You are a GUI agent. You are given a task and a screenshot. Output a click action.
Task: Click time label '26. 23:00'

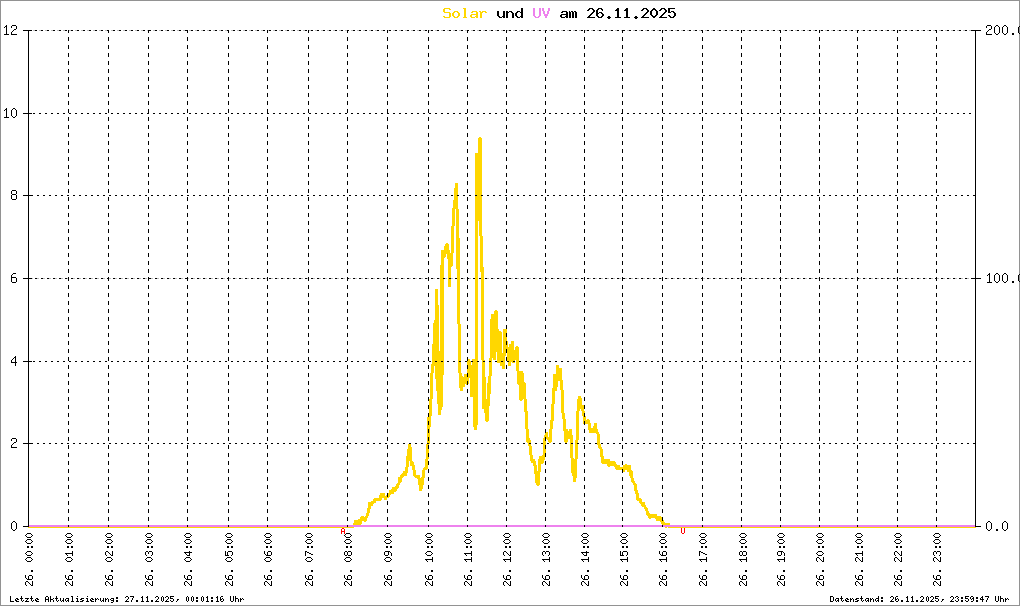point(937,559)
